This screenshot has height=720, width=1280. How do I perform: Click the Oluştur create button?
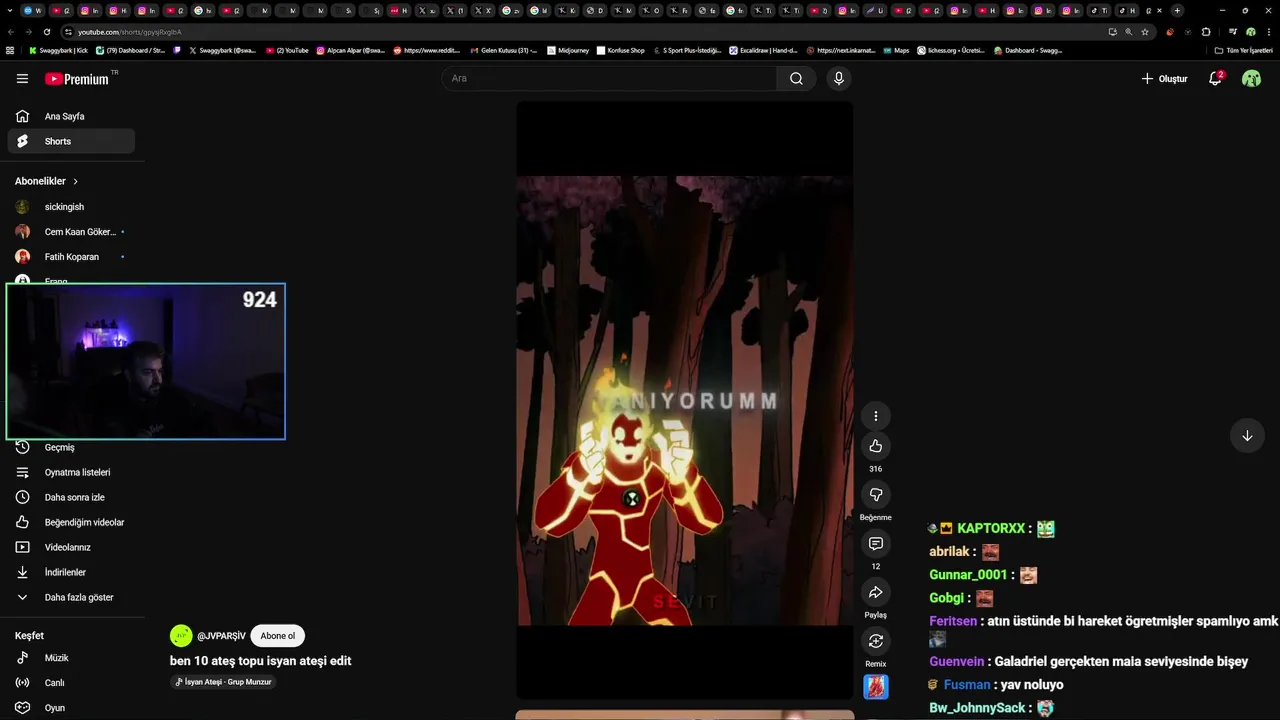tap(1165, 79)
